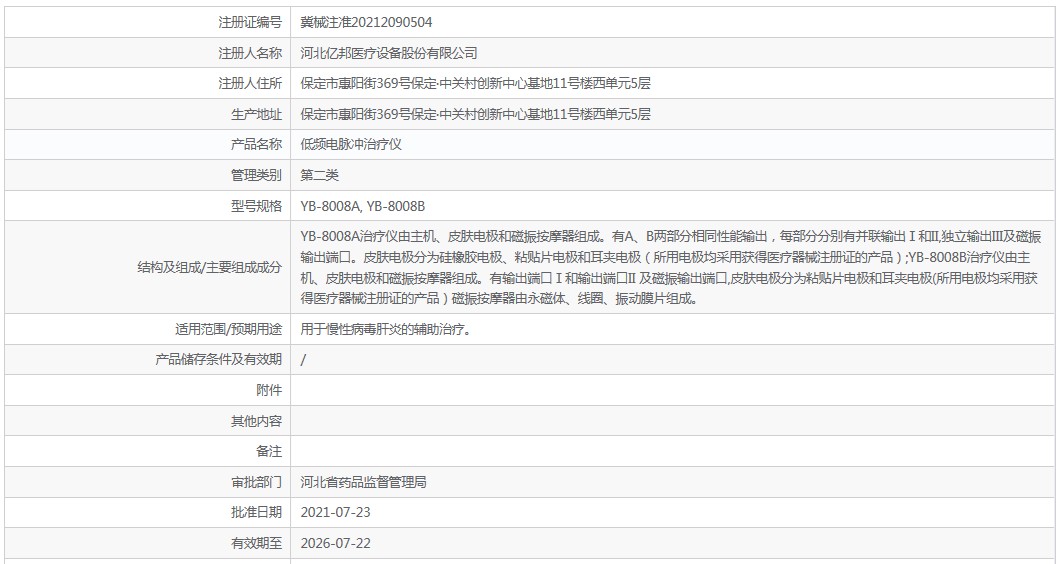The image size is (1063, 564).
Task: Select the 备注 label
Action: [269, 451]
